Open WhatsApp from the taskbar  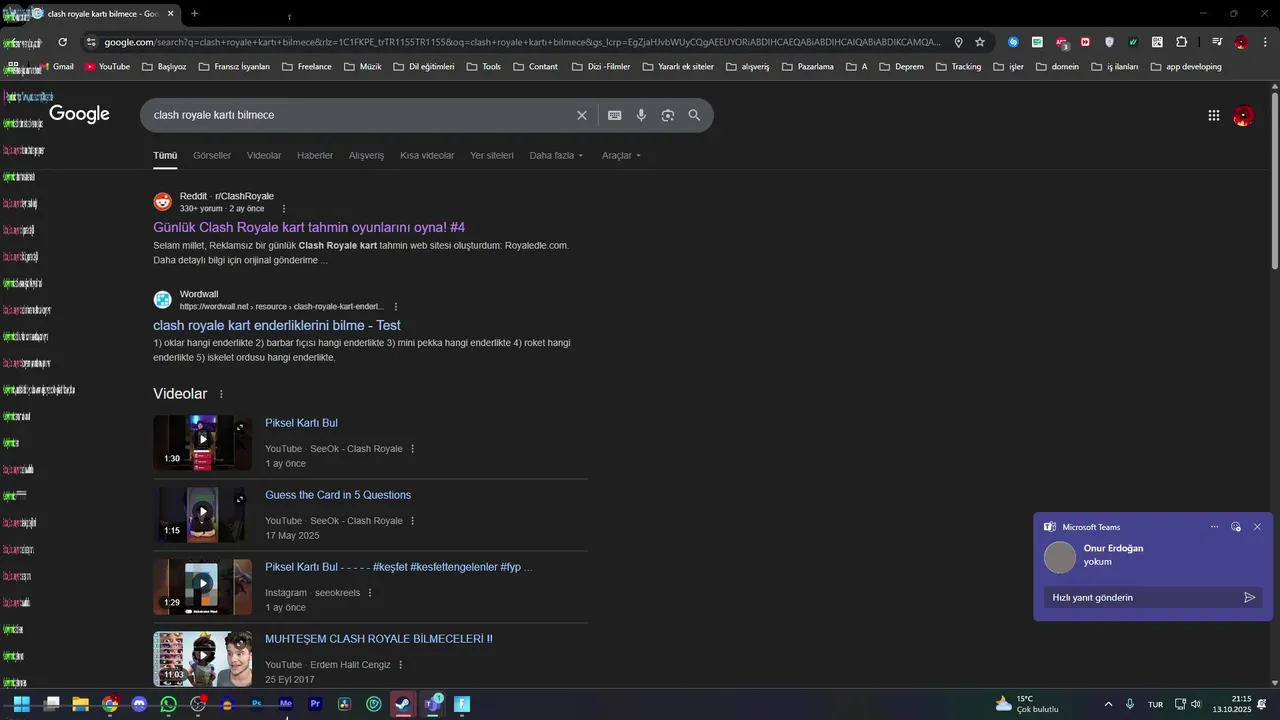point(168,704)
